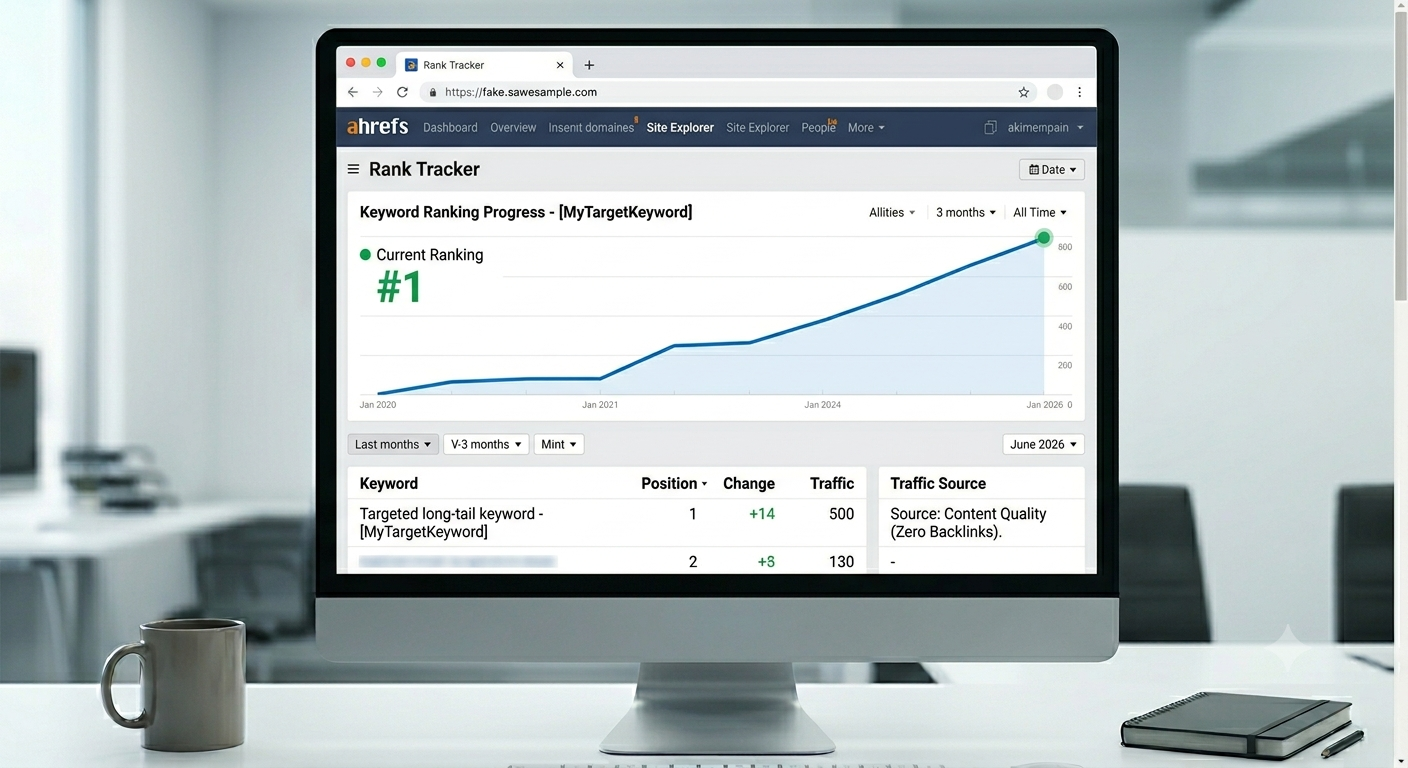Go to Dashboard in the ahrefs navbar
Viewport: 1408px width, 768px height.
[450, 128]
